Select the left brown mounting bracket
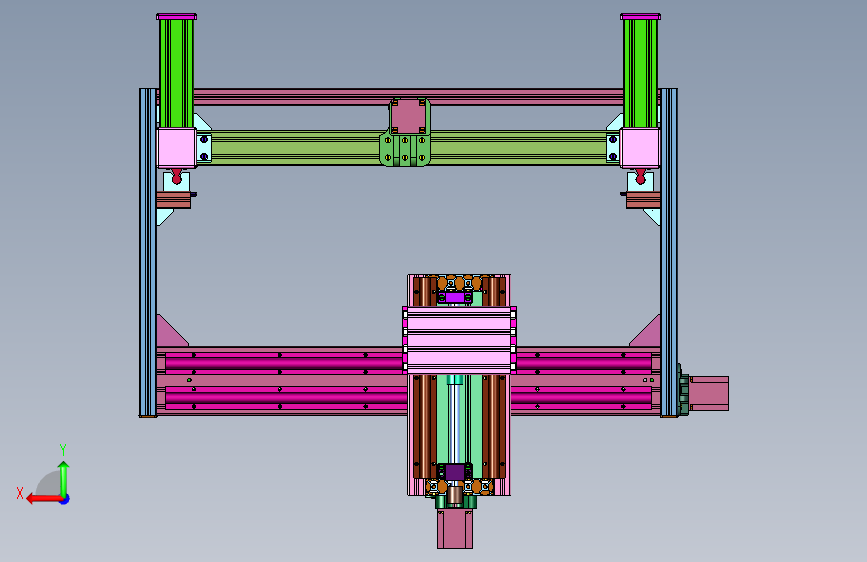The height and width of the screenshot is (562, 867). [x=174, y=200]
